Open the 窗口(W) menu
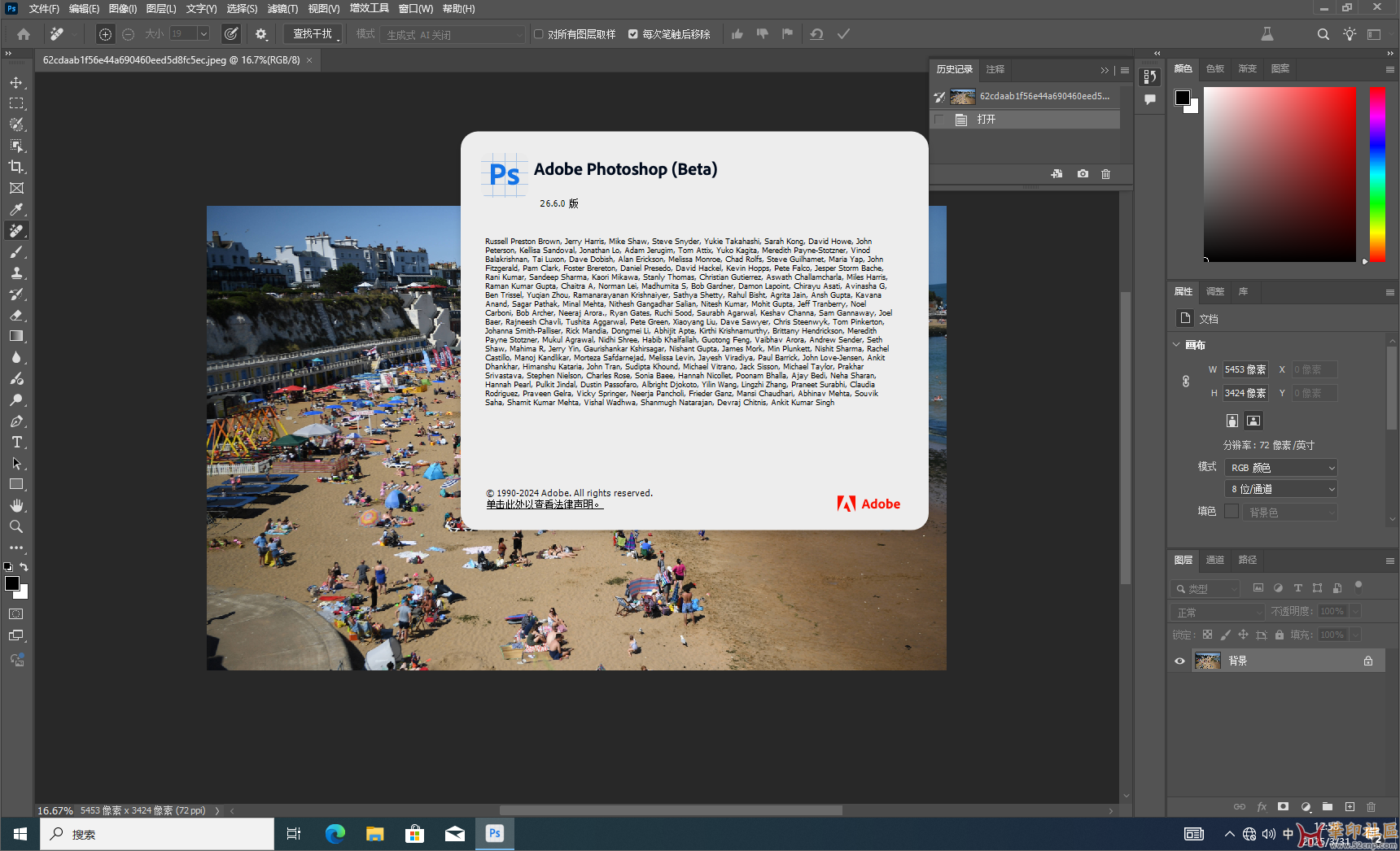1400x851 pixels. 415,9
